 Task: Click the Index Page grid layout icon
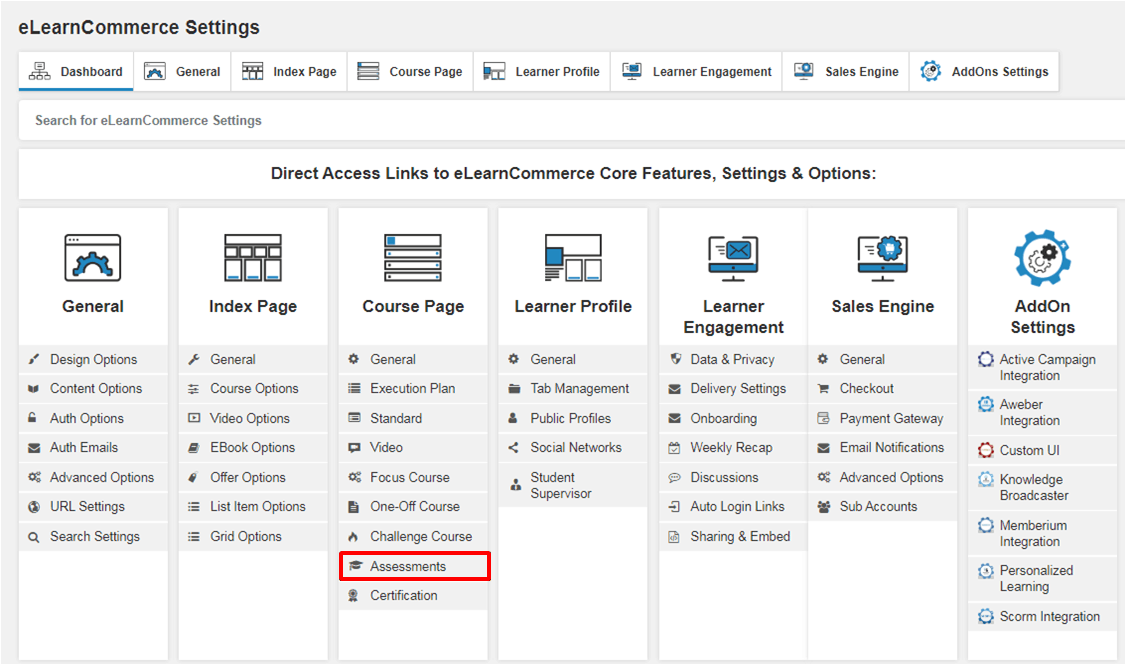(253, 258)
